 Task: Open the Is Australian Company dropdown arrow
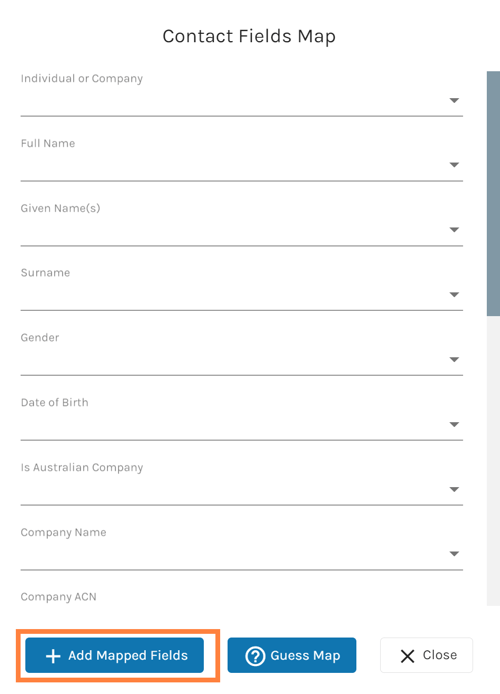[x=454, y=489]
